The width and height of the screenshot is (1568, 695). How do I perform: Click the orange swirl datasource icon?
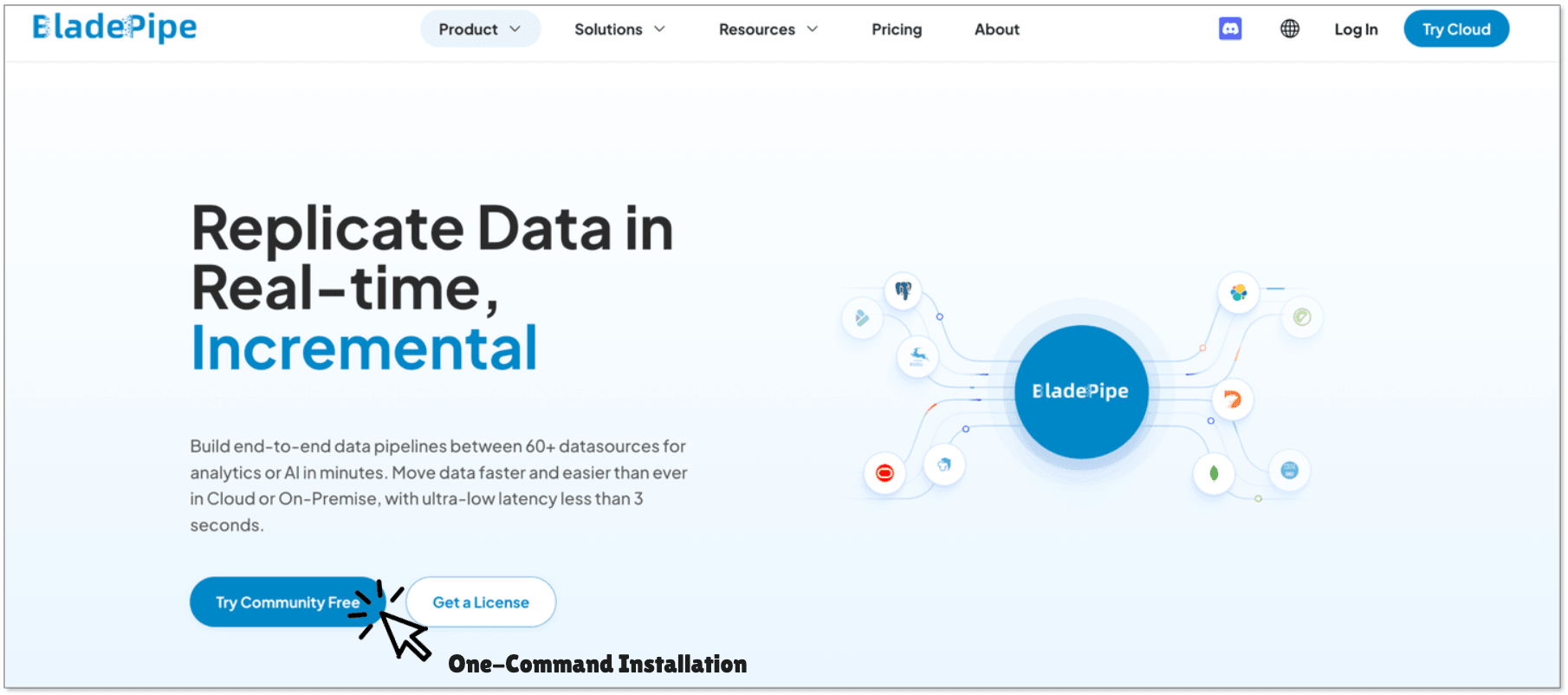(x=1232, y=399)
